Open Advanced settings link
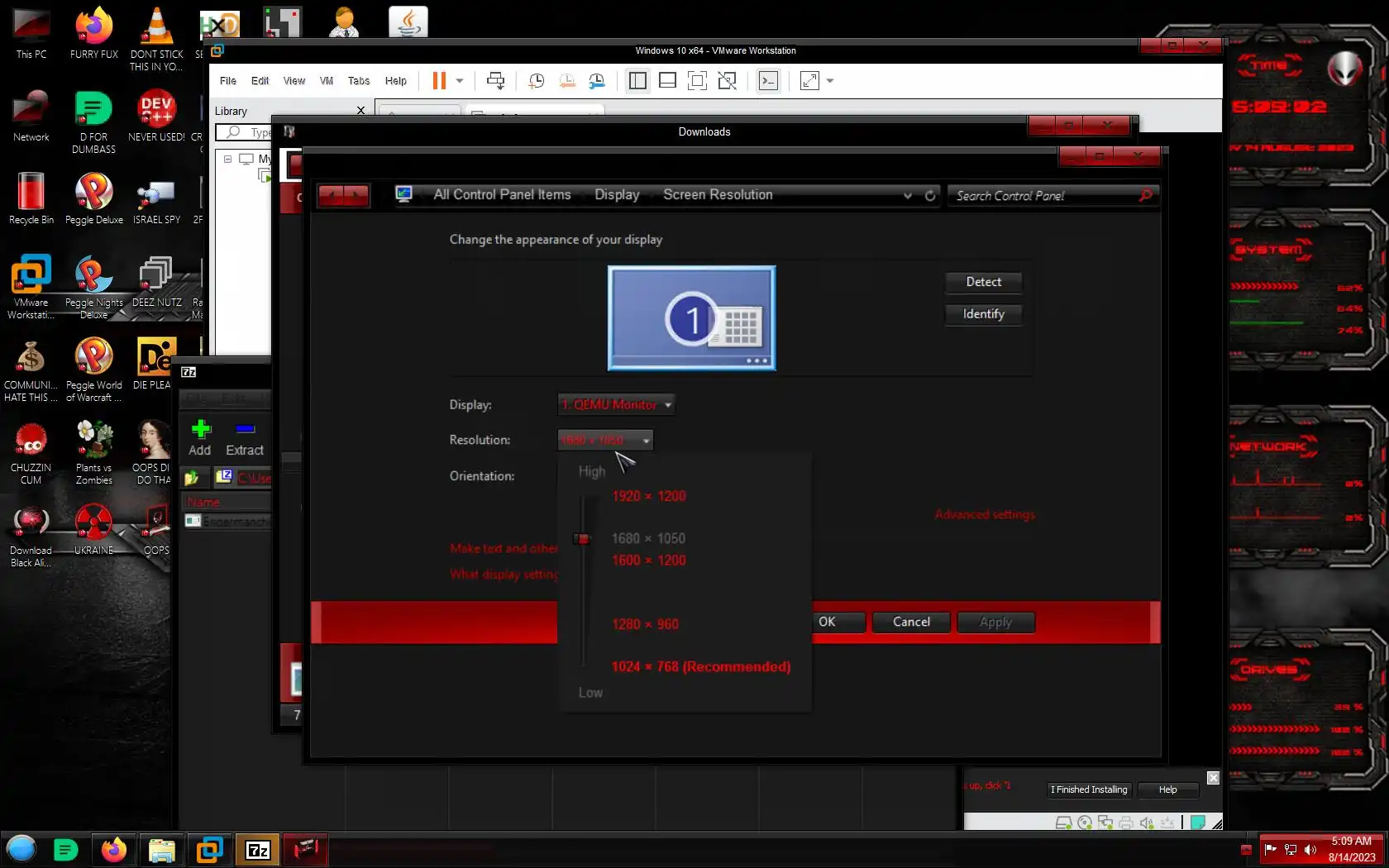The width and height of the screenshot is (1389, 868). pyautogui.click(x=985, y=514)
